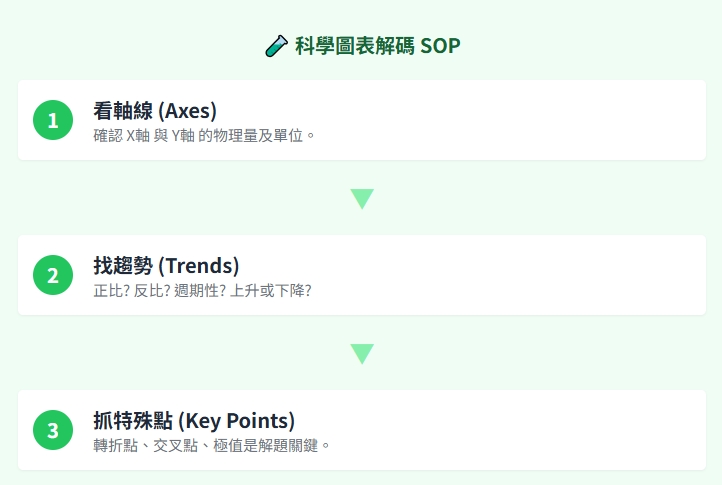
Task: Click the green number 3 circle
Action: [53, 431]
